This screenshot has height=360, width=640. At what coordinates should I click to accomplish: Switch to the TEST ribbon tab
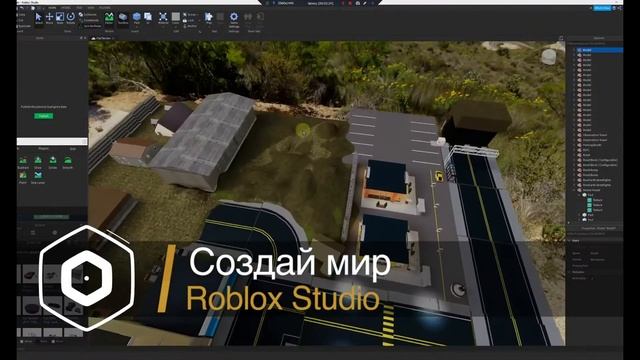[79, 7]
